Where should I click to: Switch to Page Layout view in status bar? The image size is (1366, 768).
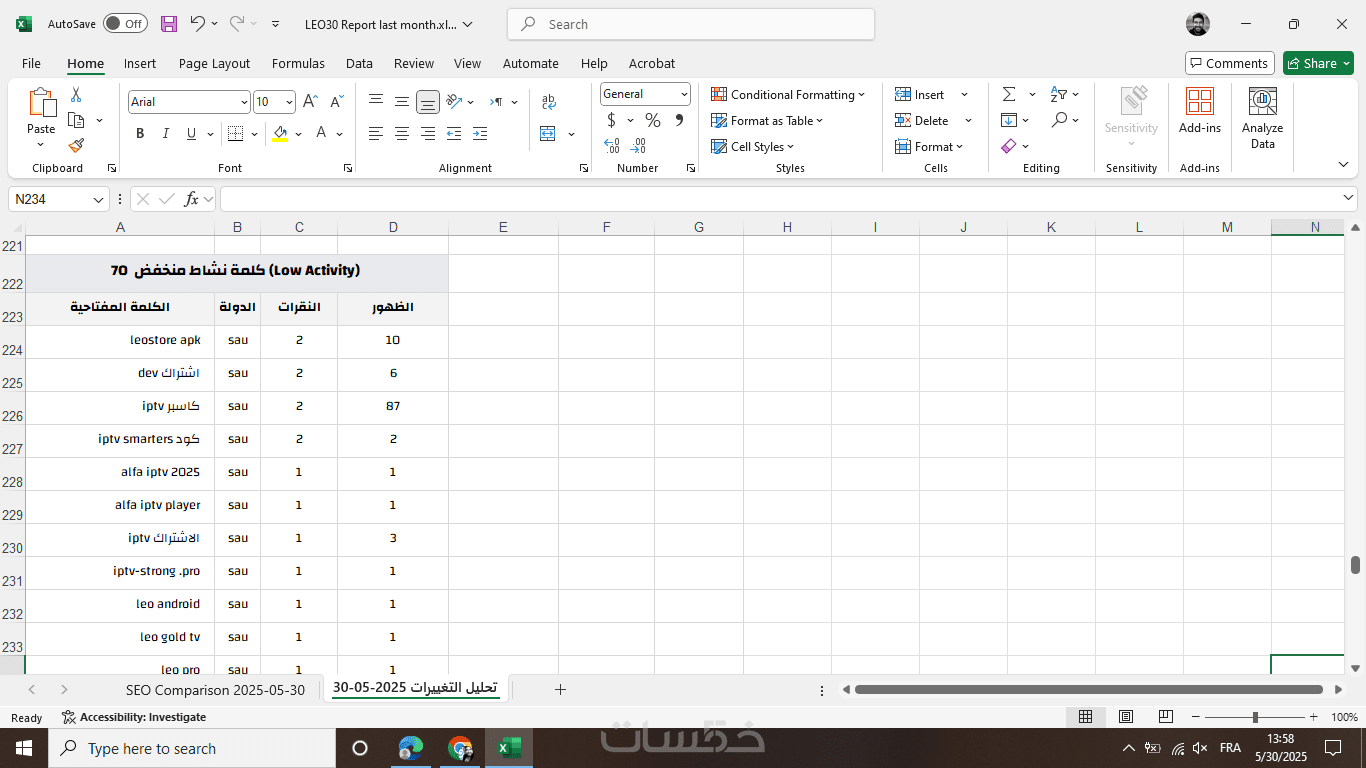[x=1126, y=717]
